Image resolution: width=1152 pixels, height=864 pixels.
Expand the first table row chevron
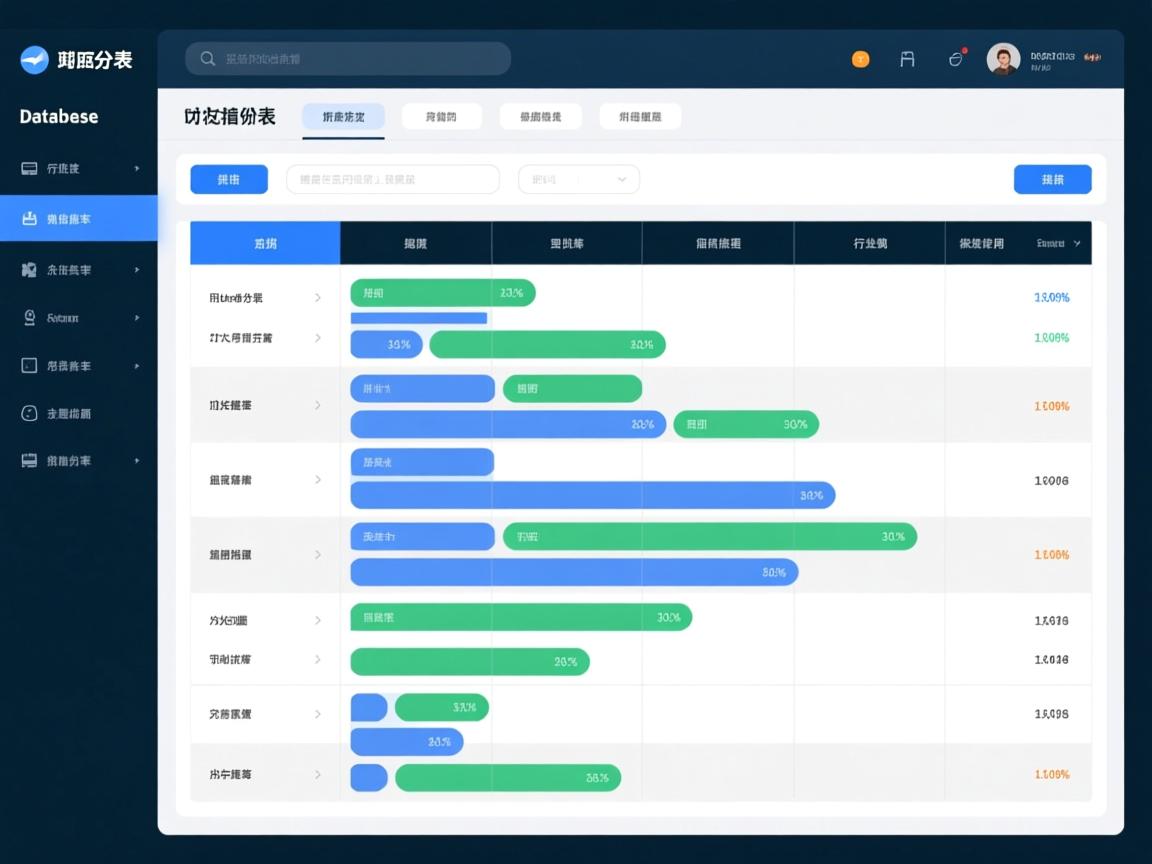(x=318, y=297)
